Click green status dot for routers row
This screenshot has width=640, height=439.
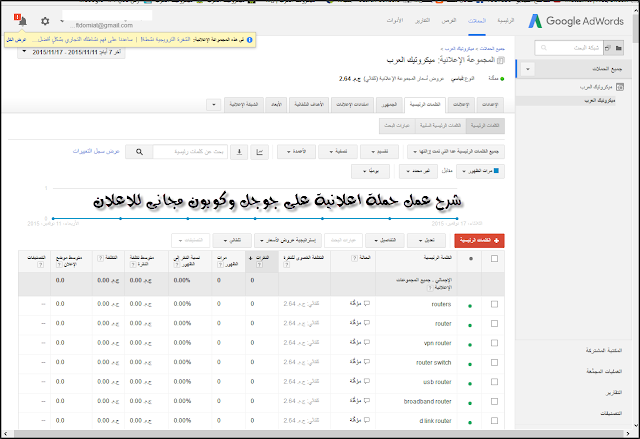pos(470,306)
